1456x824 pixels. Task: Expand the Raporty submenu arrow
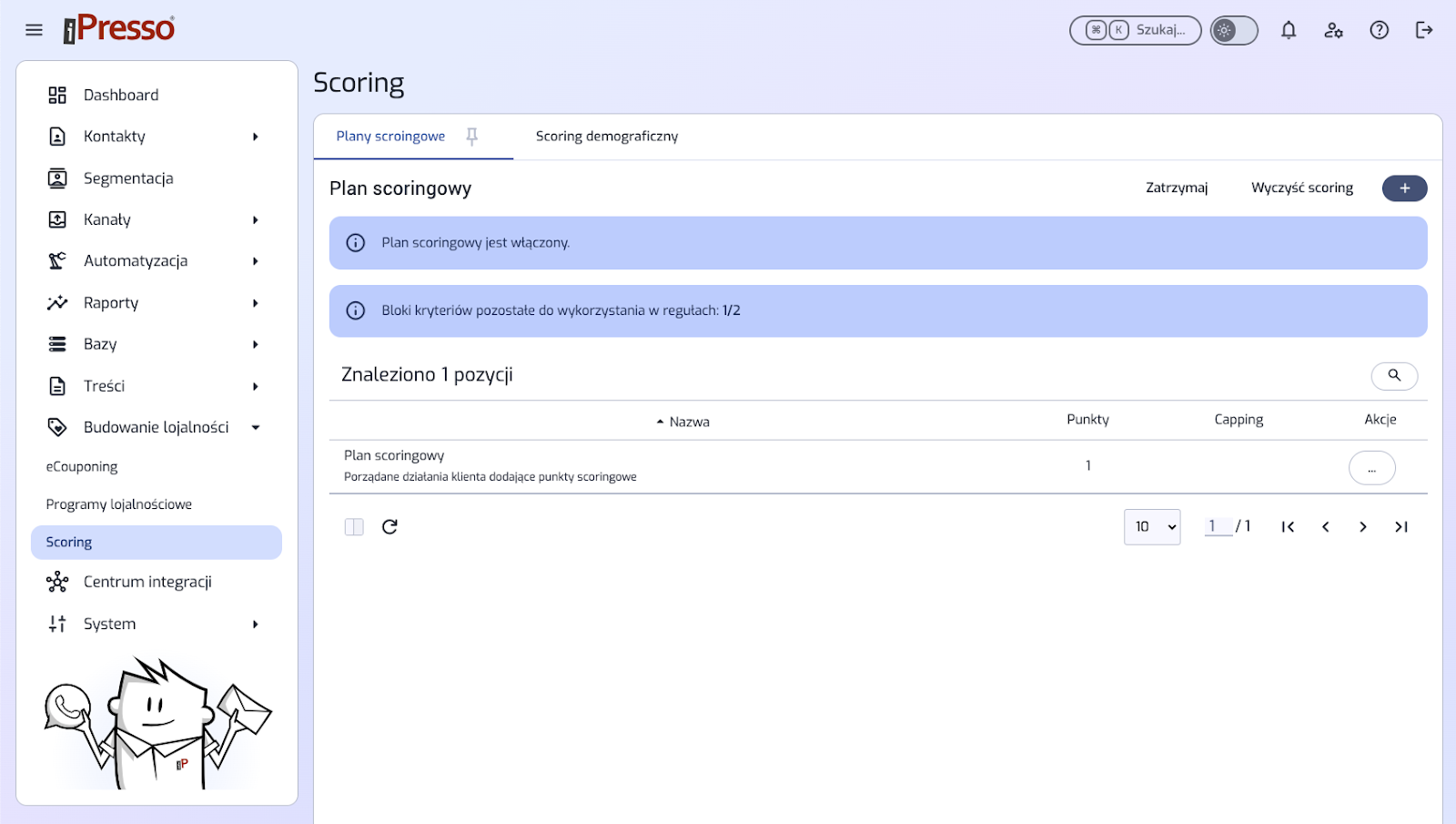click(x=256, y=302)
